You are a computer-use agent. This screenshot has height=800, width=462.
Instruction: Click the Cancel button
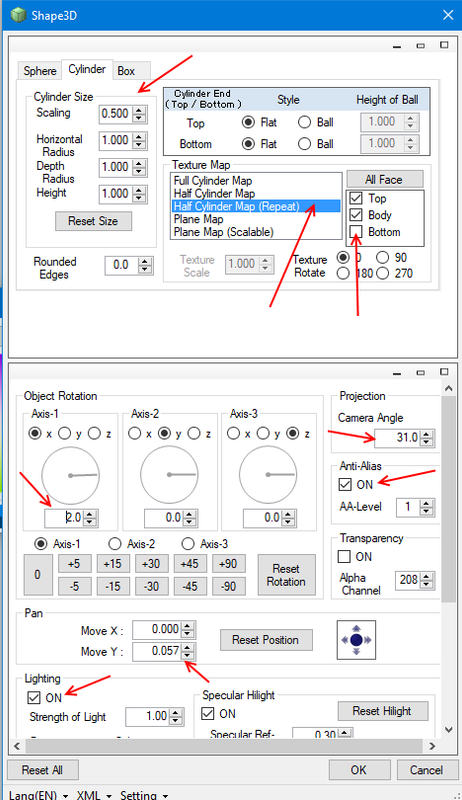[x=426, y=770]
